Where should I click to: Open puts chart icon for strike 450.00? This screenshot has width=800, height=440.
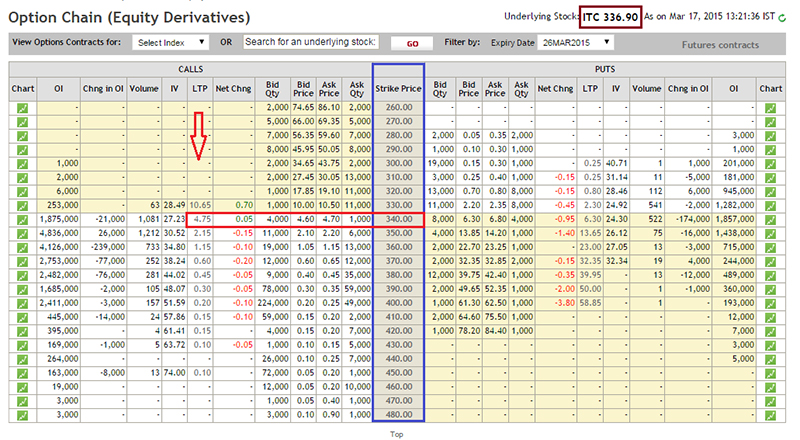[x=770, y=374]
